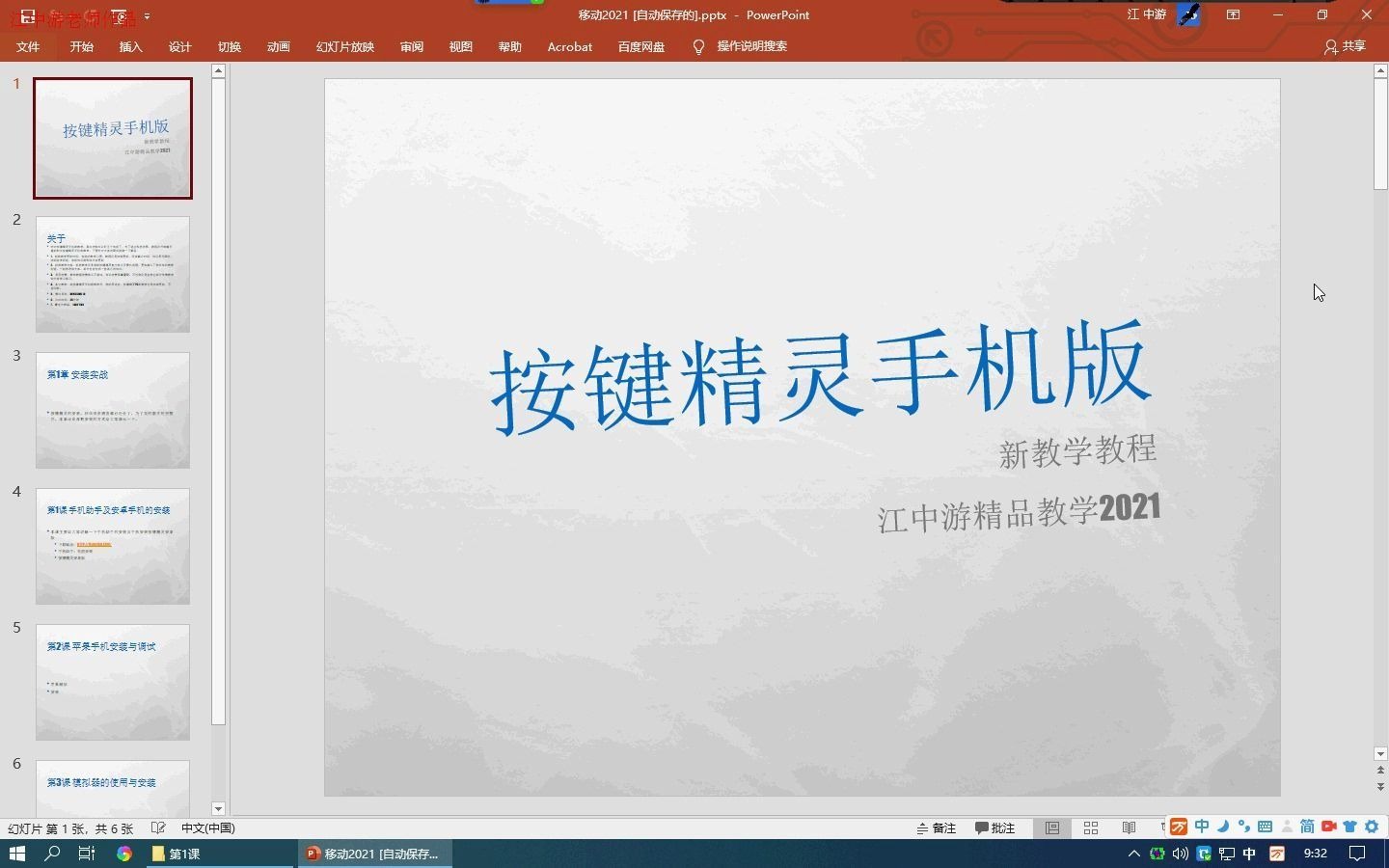Viewport: 1389px width, 868px height.
Task: Switch to Reading view icon
Action: 1130,827
